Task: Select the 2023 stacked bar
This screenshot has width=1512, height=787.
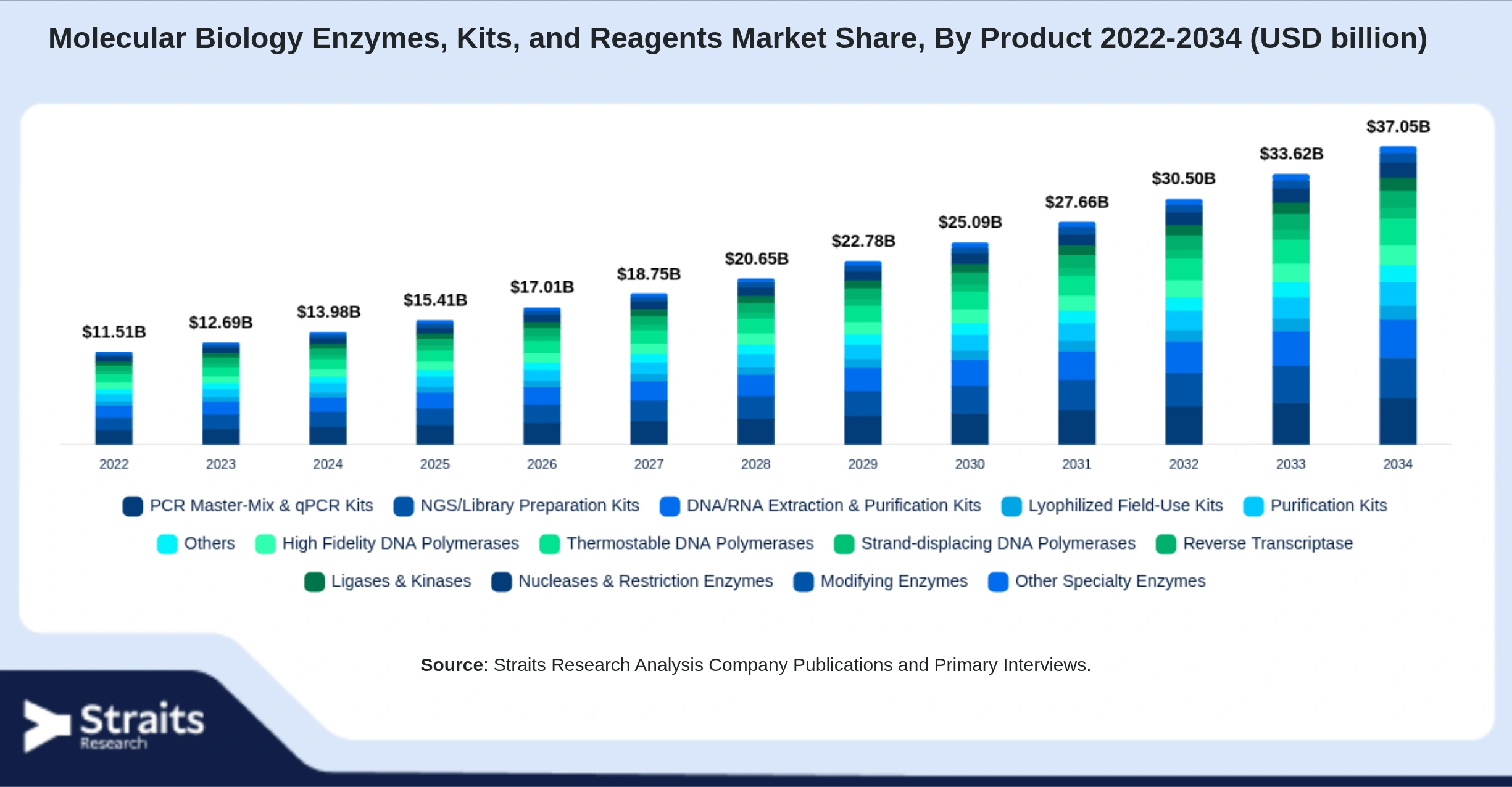Action: (x=221, y=393)
